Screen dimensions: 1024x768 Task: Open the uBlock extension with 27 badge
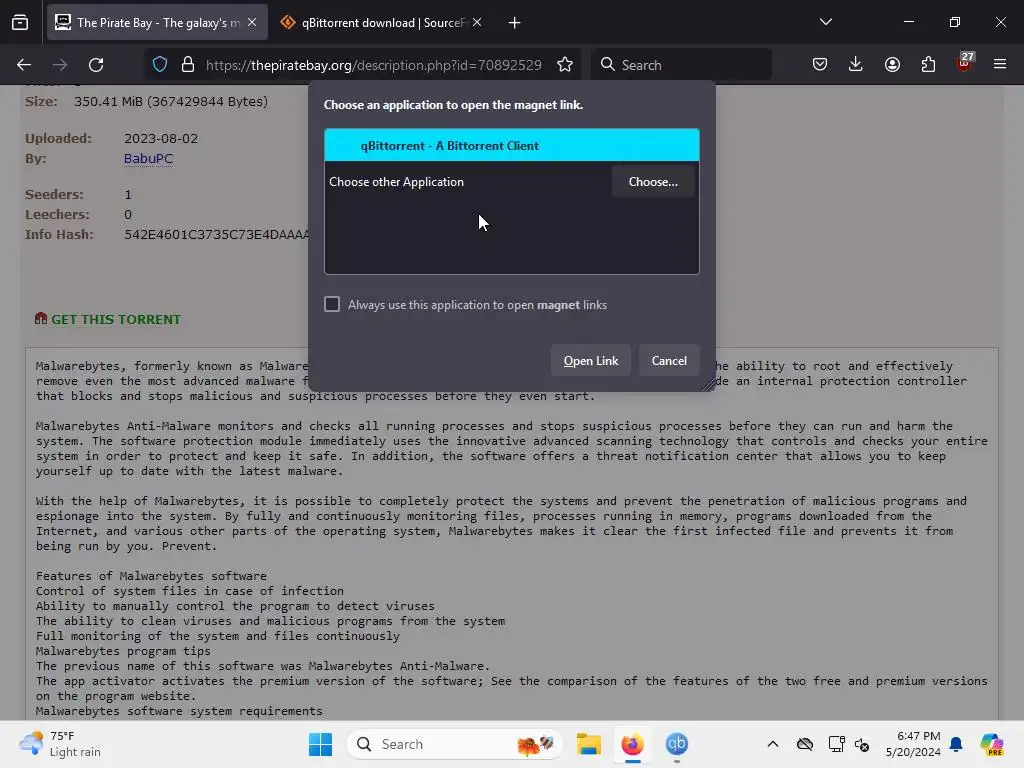965,63
